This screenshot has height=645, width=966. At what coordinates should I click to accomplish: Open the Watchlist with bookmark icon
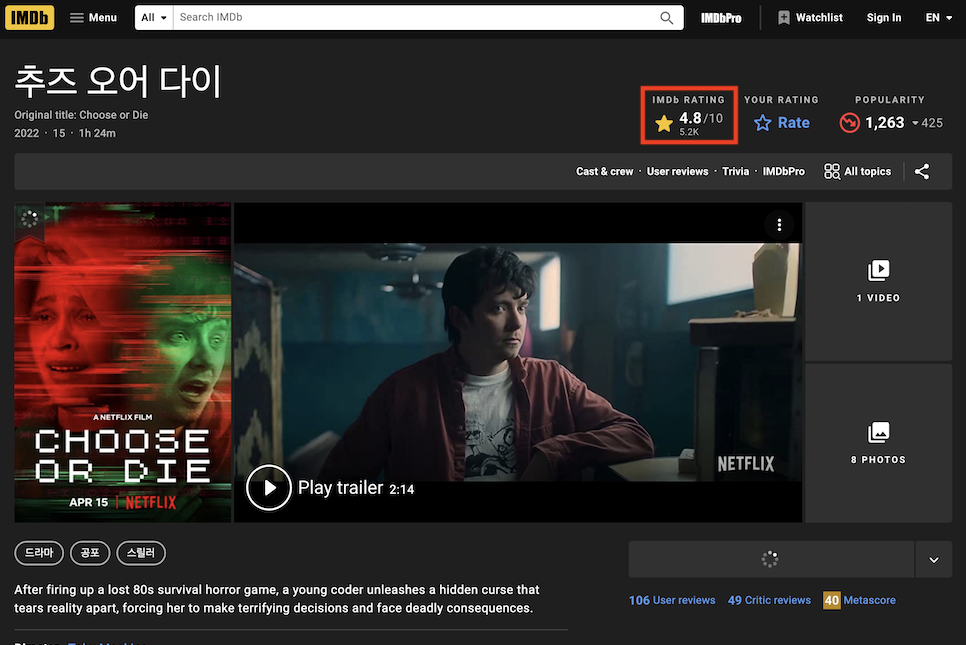[x=810, y=17]
